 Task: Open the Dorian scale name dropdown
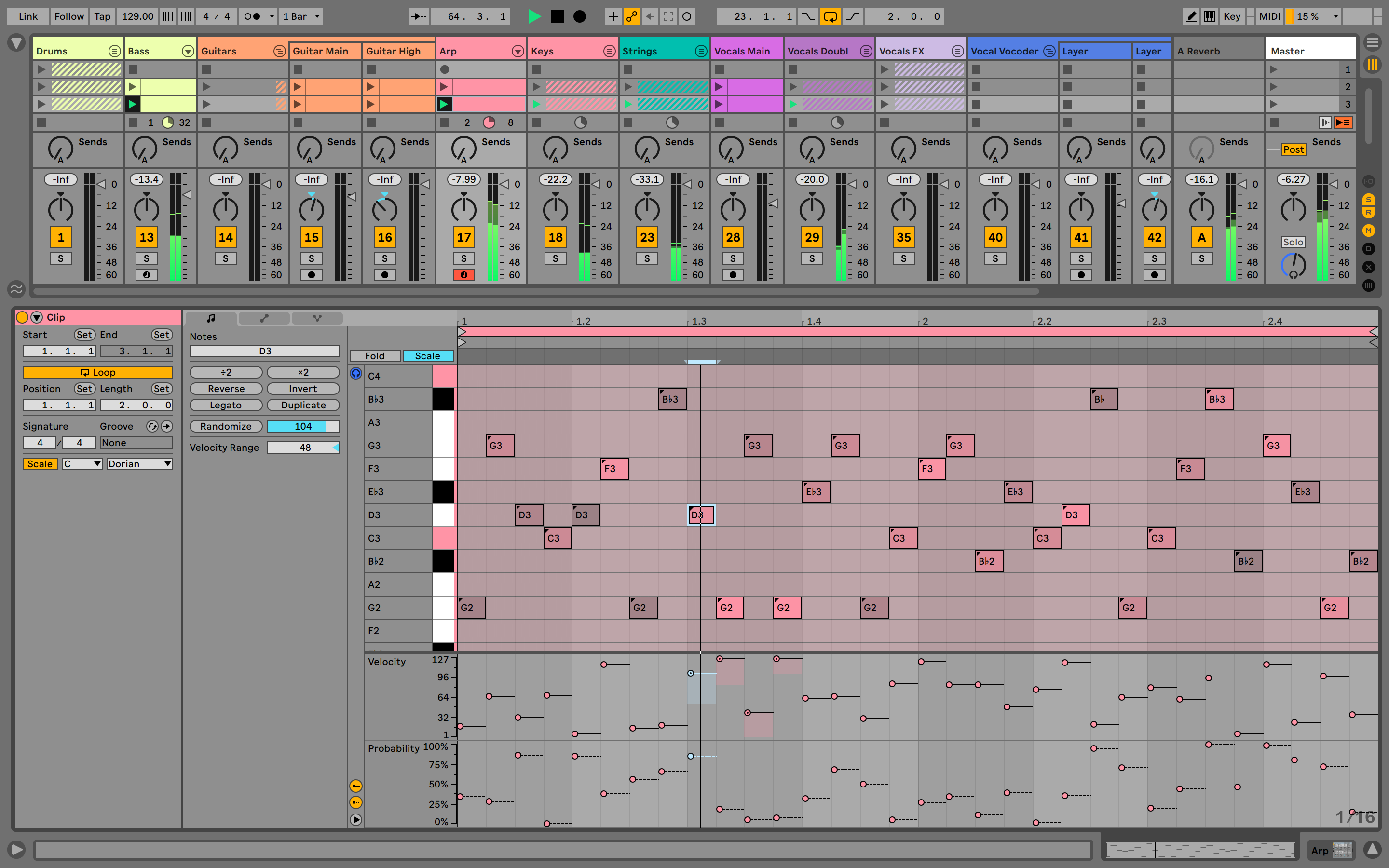click(139, 464)
